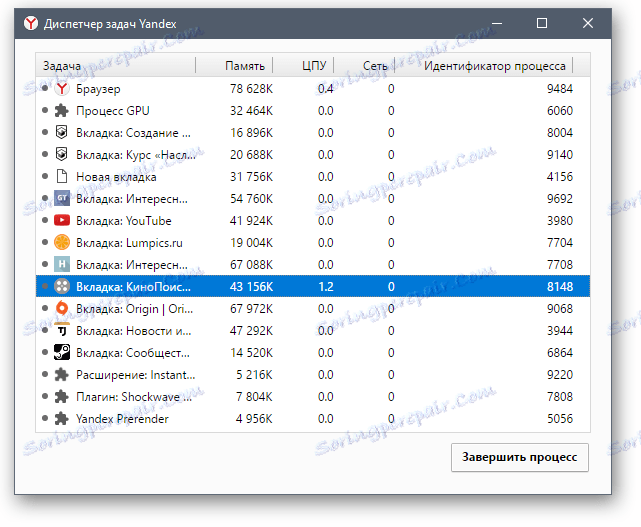
Task: Select the Вкладка: Курс «Насл row
Action: pyautogui.click(x=313, y=155)
